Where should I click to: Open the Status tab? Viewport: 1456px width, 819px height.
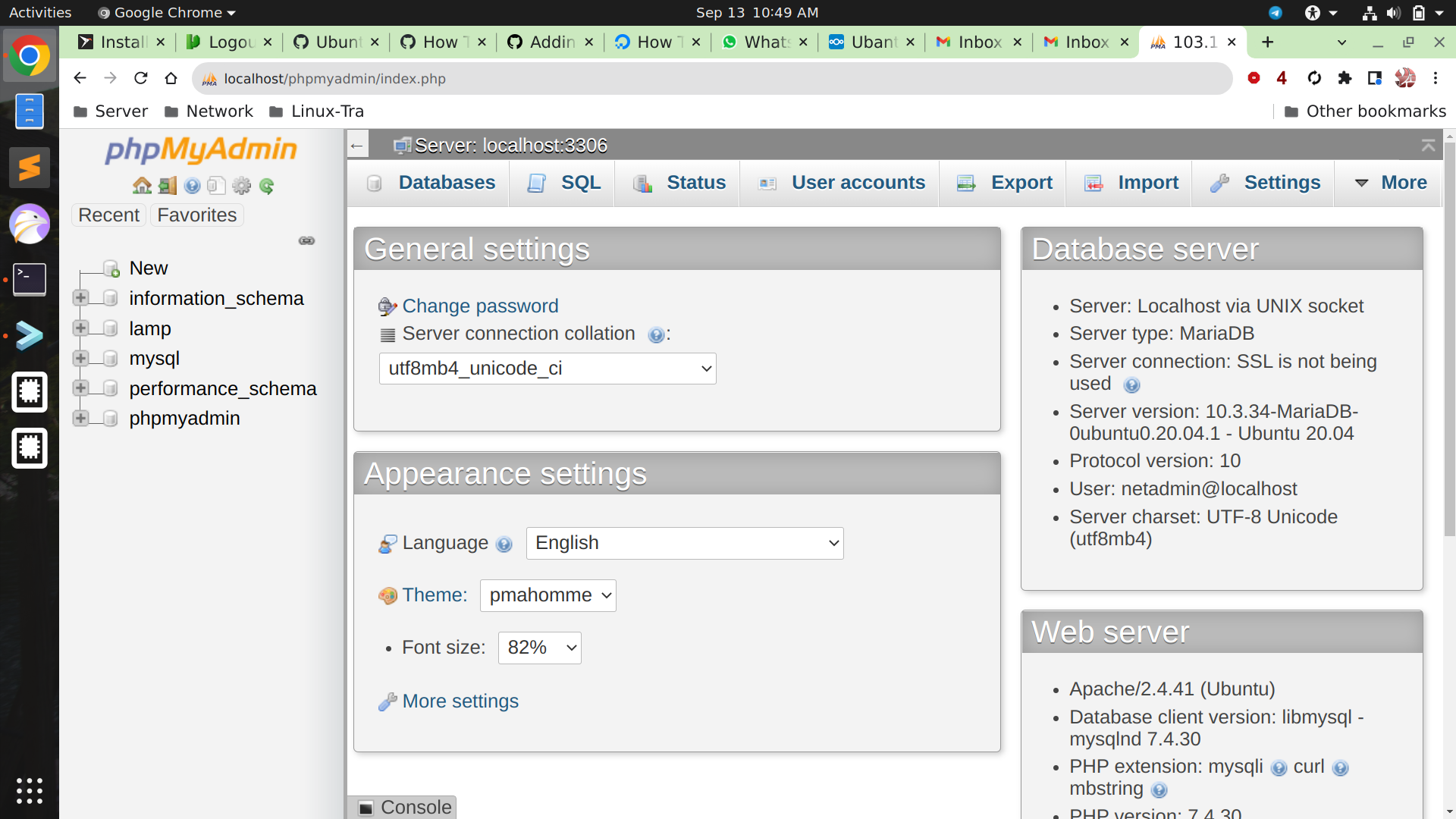point(677,183)
